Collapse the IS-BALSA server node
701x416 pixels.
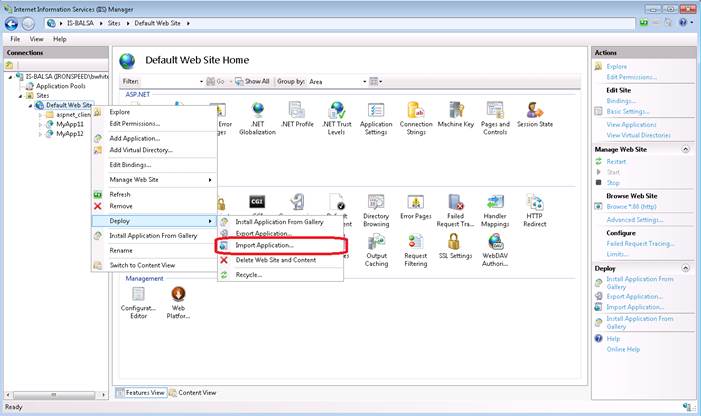pyautogui.click(x=11, y=77)
